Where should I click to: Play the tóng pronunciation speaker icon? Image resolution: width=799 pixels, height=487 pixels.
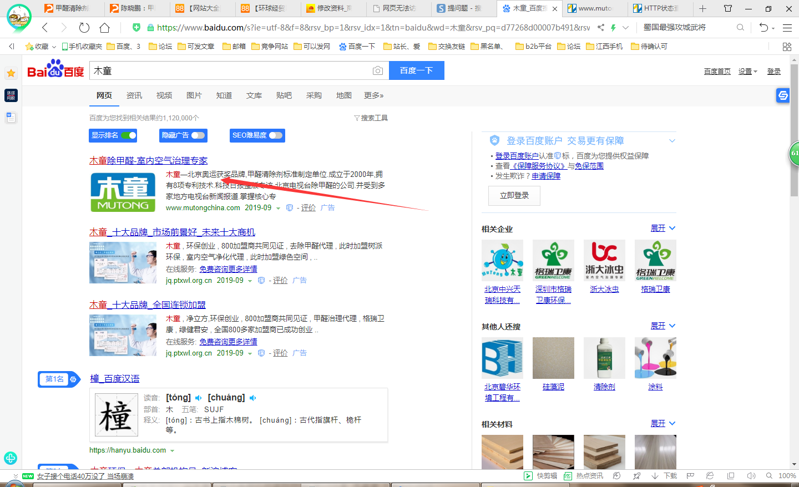[198, 398]
